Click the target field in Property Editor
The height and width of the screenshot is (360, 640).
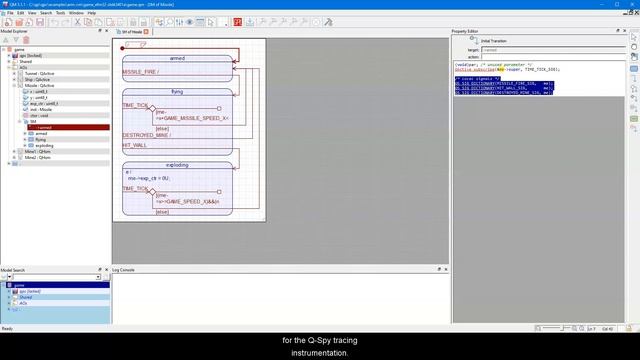pos(553,50)
